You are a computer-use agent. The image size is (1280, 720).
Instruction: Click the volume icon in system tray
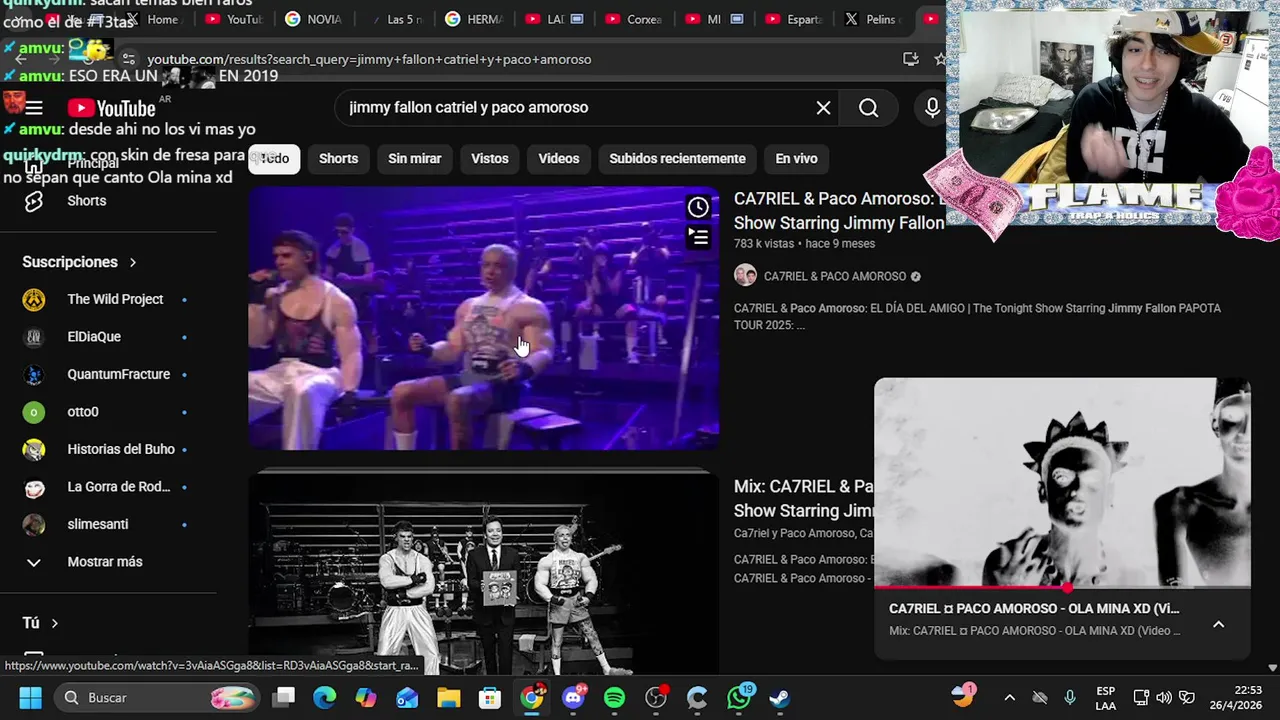[x=1163, y=697]
